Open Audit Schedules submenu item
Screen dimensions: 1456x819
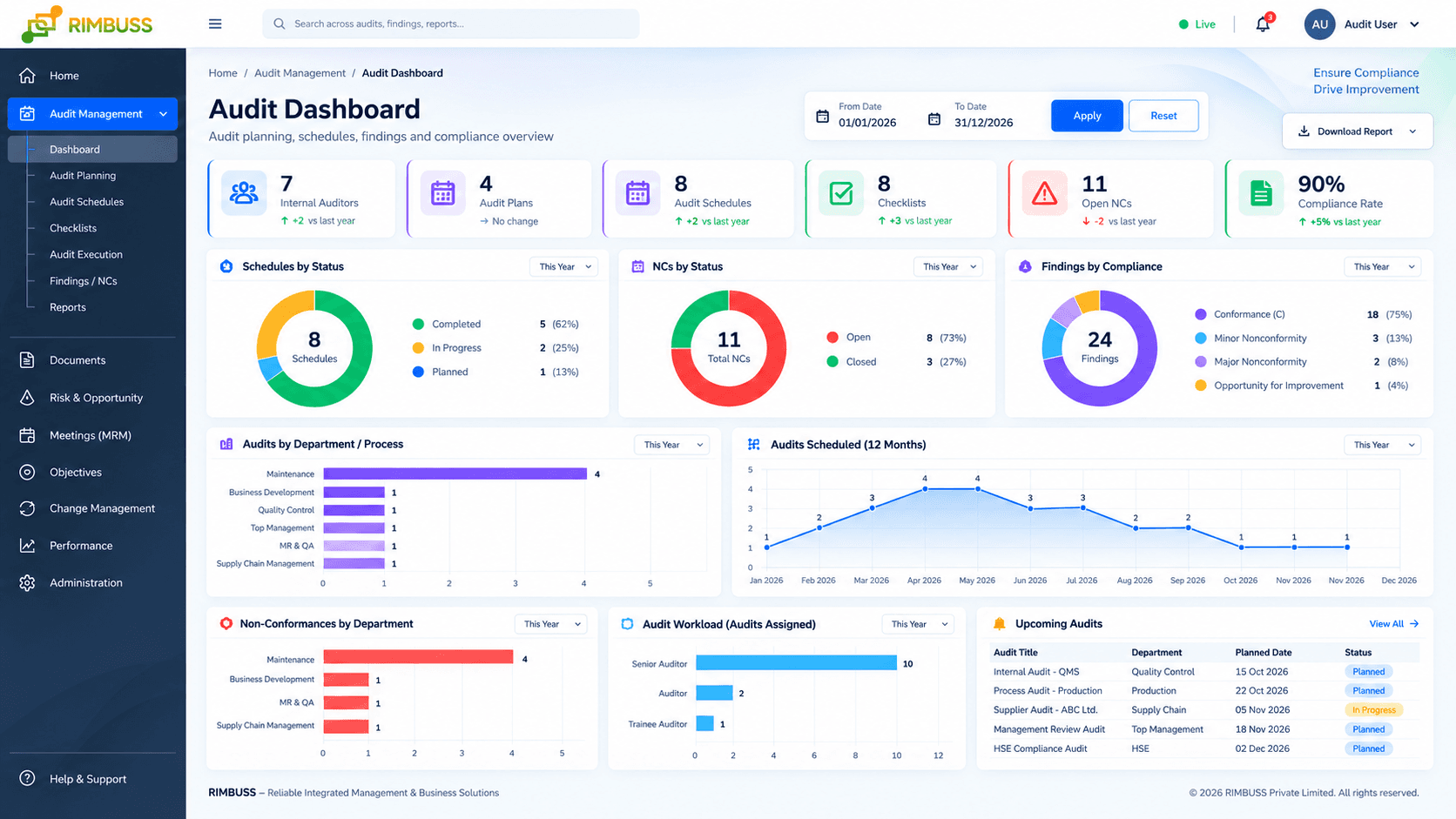click(x=86, y=202)
